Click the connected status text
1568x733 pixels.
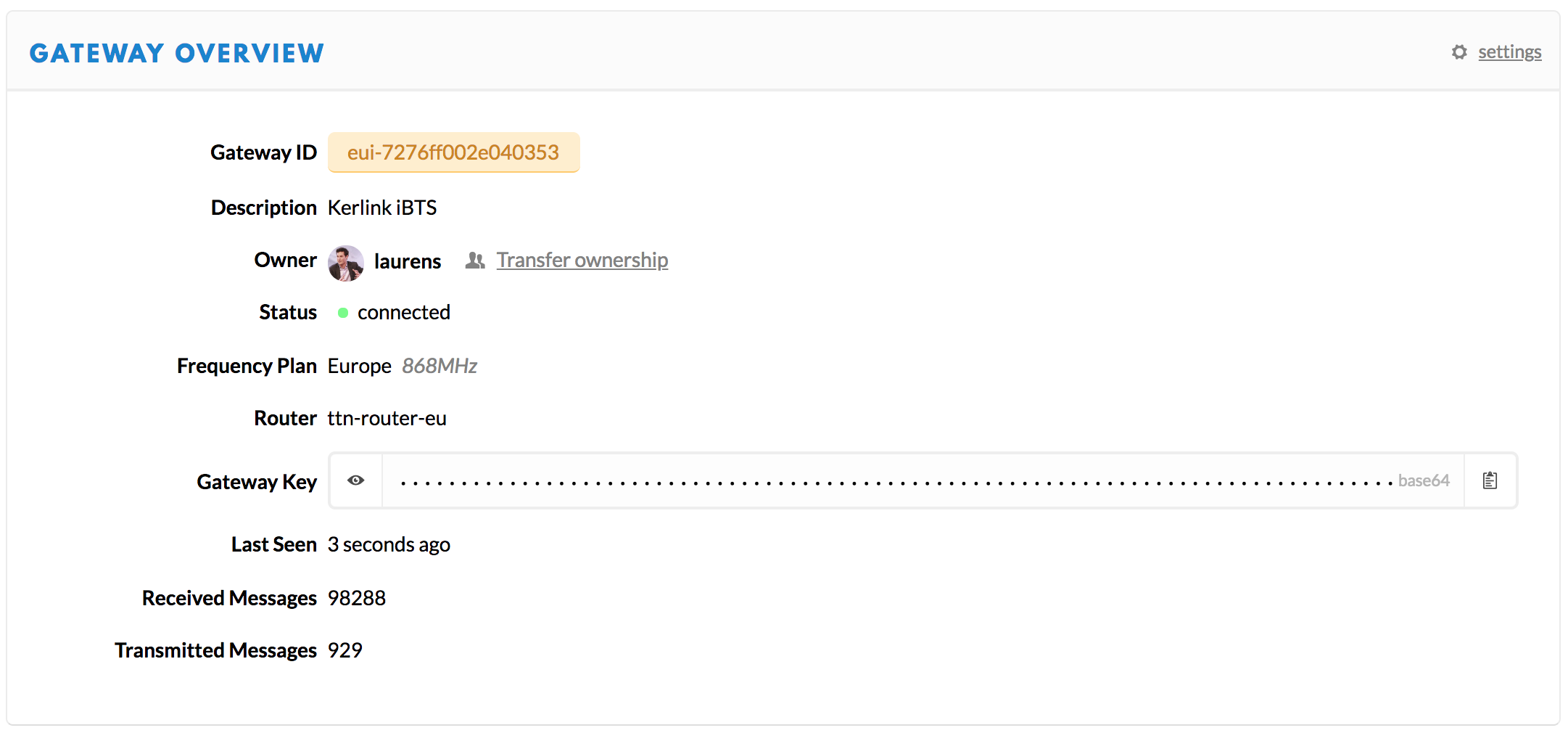click(x=404, y=313)
